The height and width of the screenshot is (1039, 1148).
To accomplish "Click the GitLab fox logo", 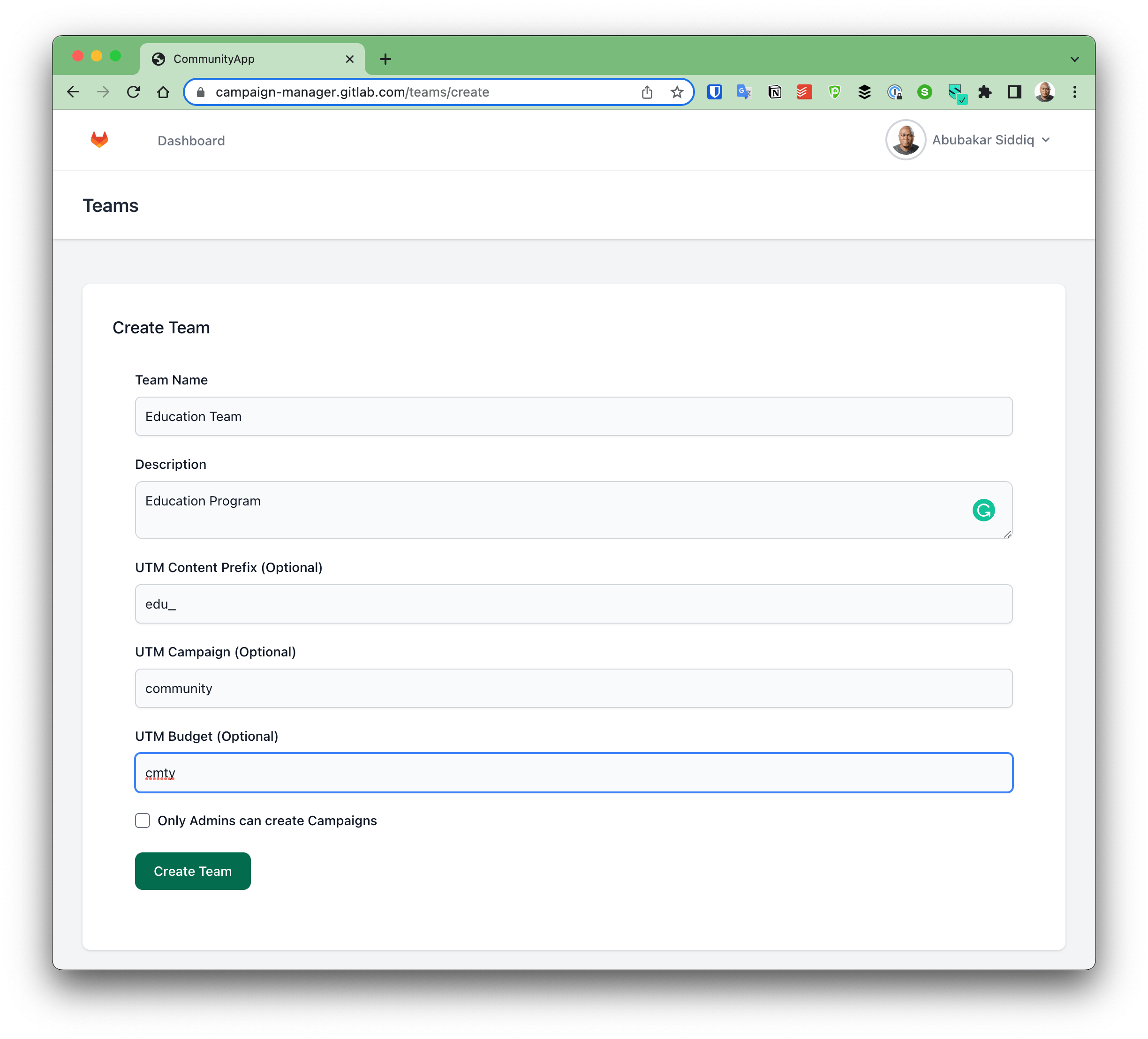I will tap(99, 139).
